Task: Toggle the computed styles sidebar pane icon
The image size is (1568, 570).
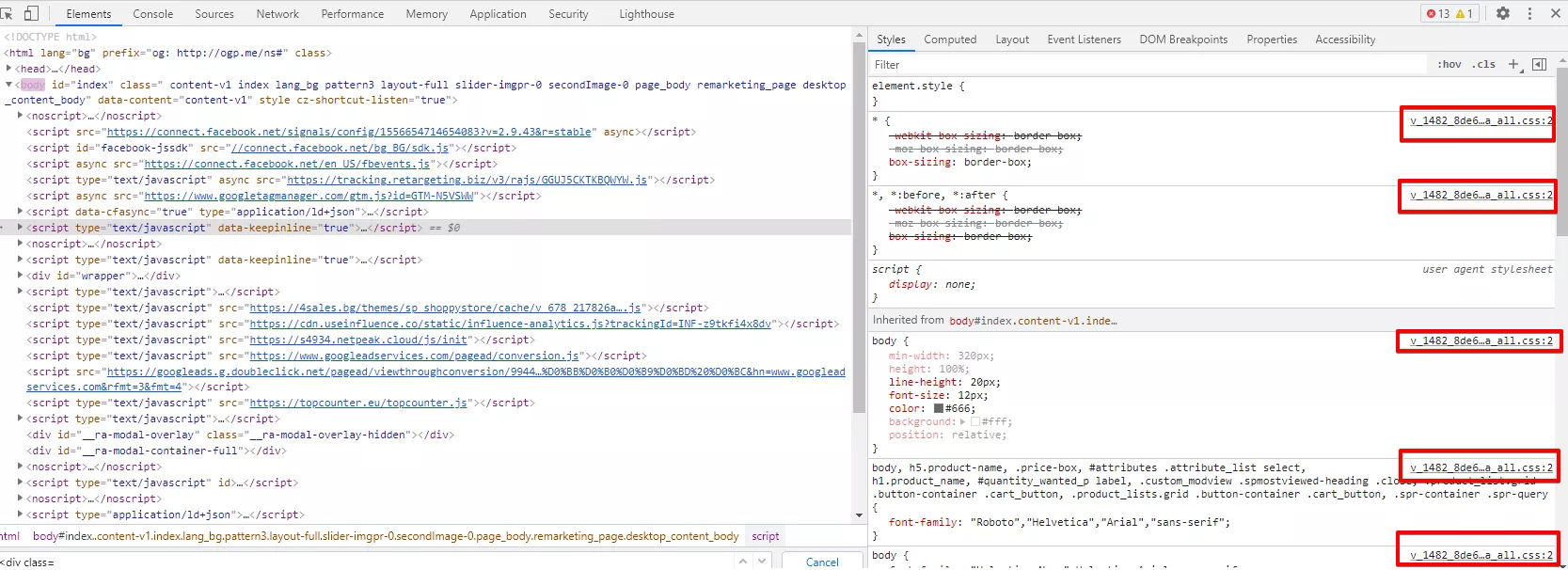Action: 1539,65
